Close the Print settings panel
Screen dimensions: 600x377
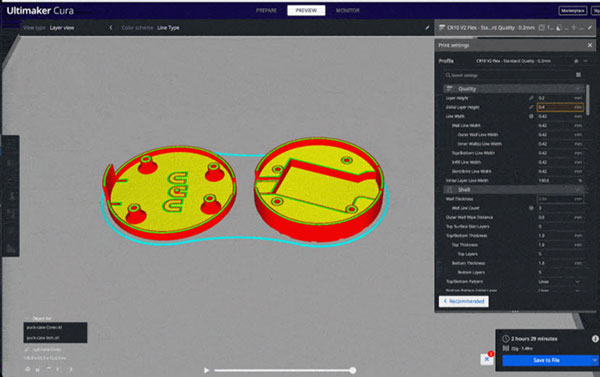[x=590, y=45]
